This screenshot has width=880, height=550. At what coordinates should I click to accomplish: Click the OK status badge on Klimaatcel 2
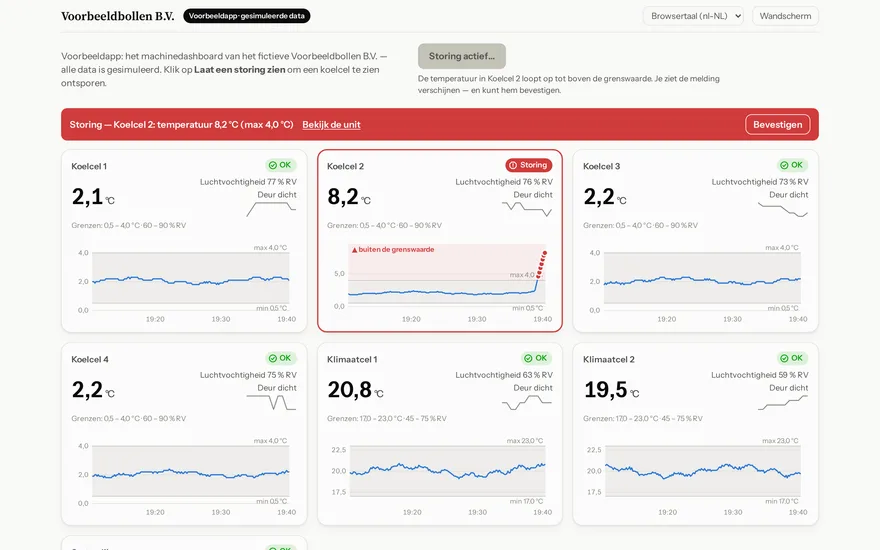(x=792, y=358)
